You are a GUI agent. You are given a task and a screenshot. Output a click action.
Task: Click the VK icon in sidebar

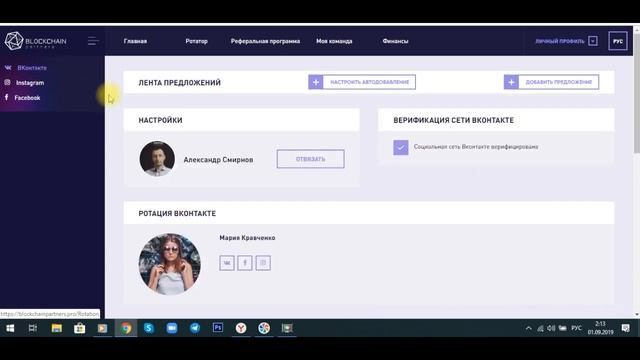[8, 67]
